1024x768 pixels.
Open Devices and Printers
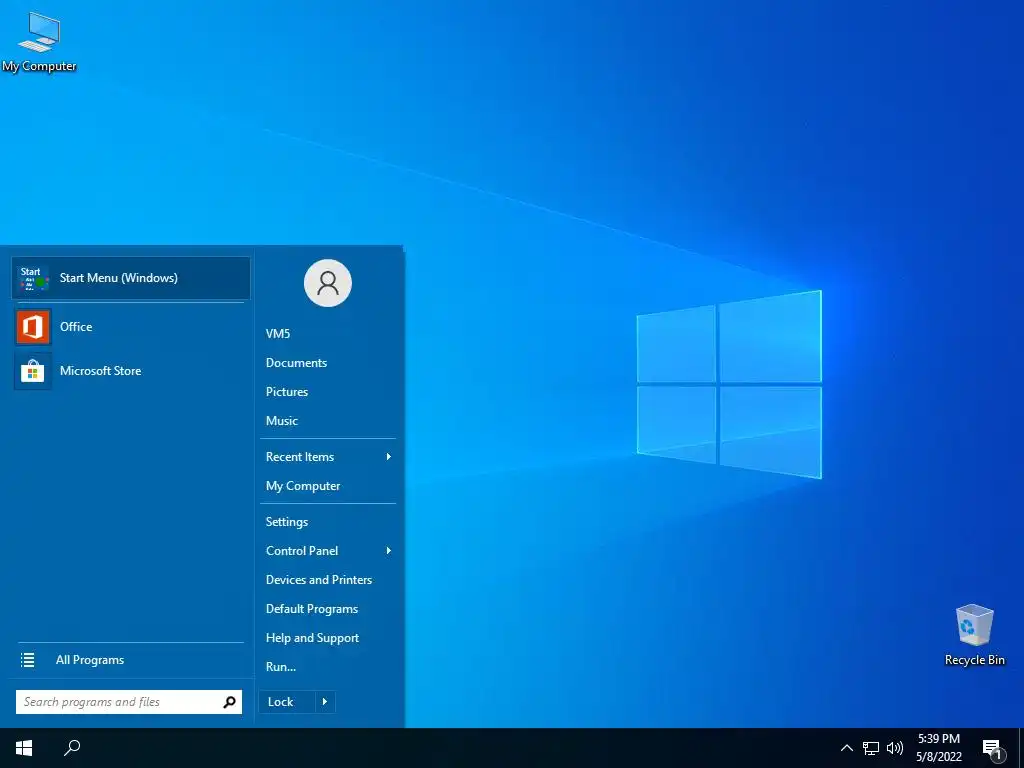319,580
